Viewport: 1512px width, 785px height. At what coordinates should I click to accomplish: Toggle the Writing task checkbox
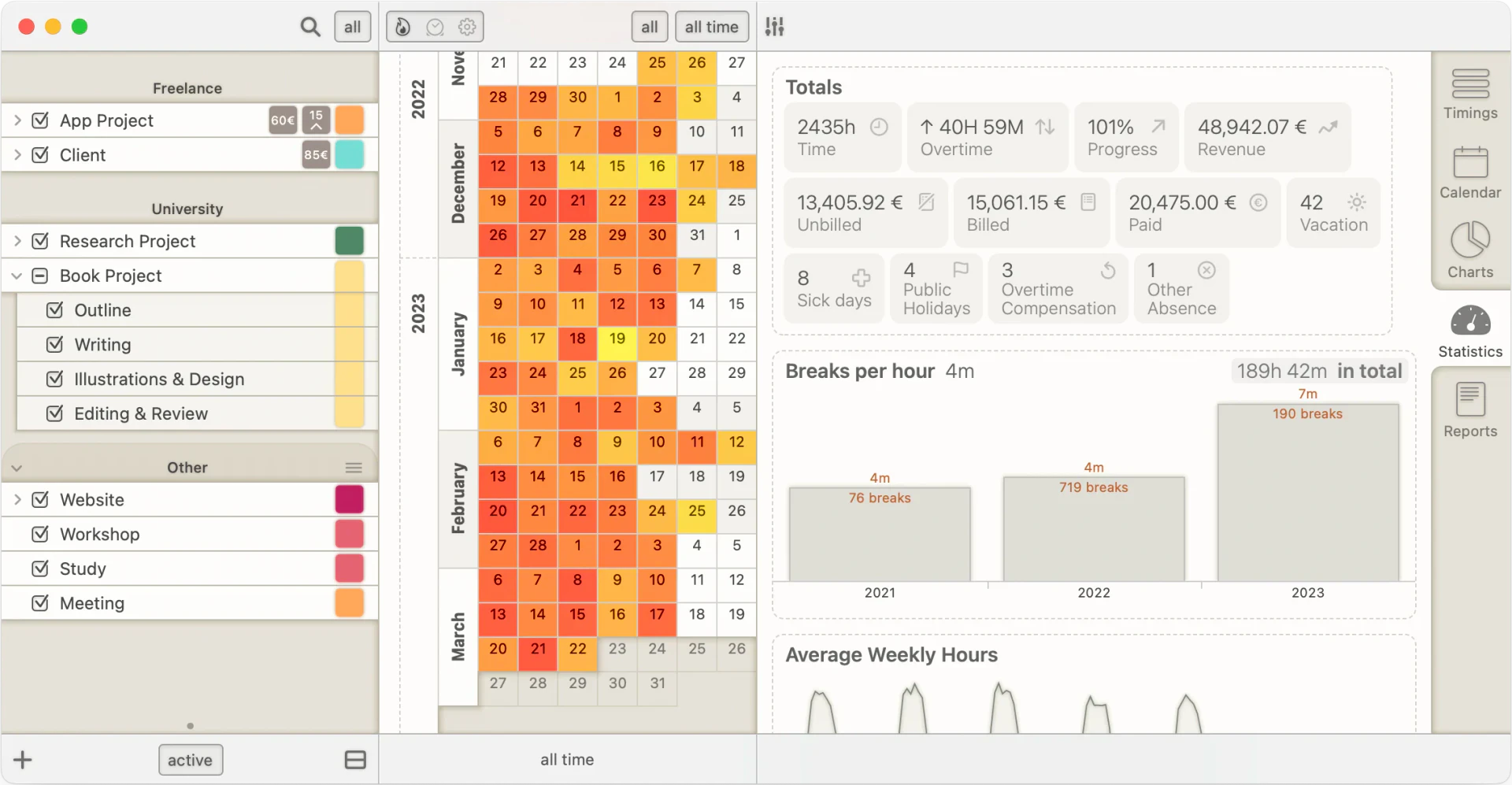click(54, 344)
